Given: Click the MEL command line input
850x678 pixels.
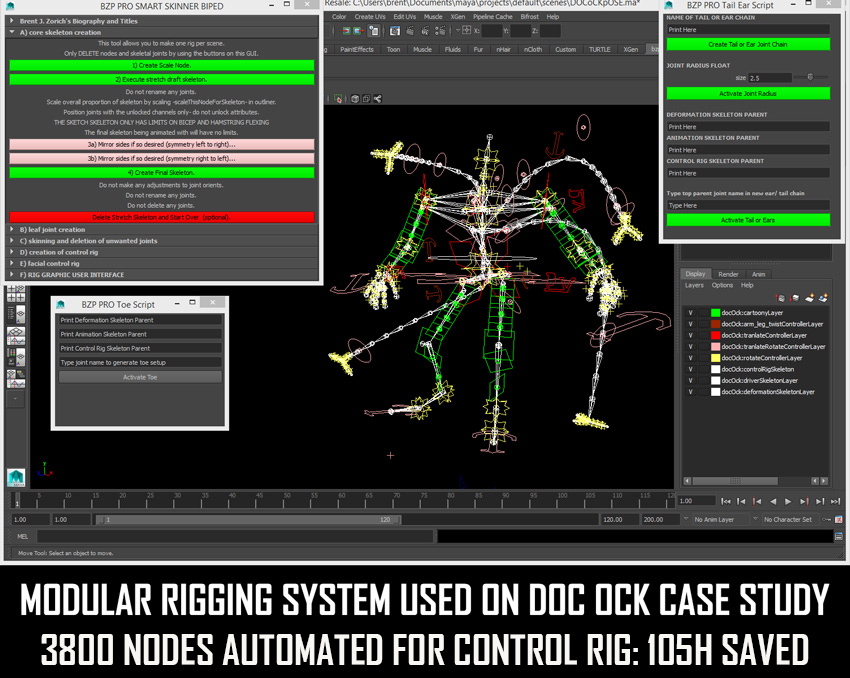Looking at the screenshot, I should coord(235,537).
